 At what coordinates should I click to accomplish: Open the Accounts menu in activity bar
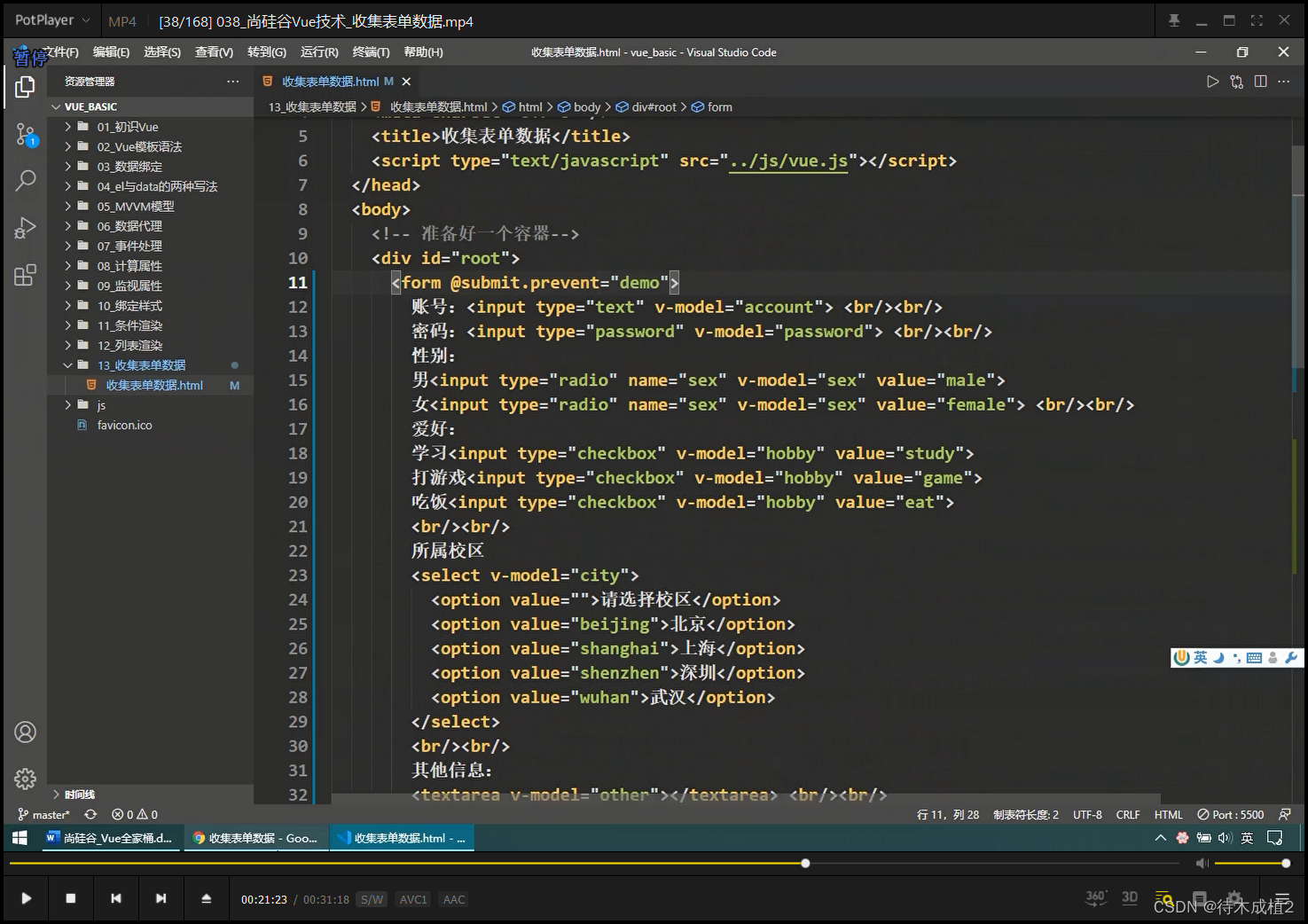pyautogui.click(x=26, y=732)
